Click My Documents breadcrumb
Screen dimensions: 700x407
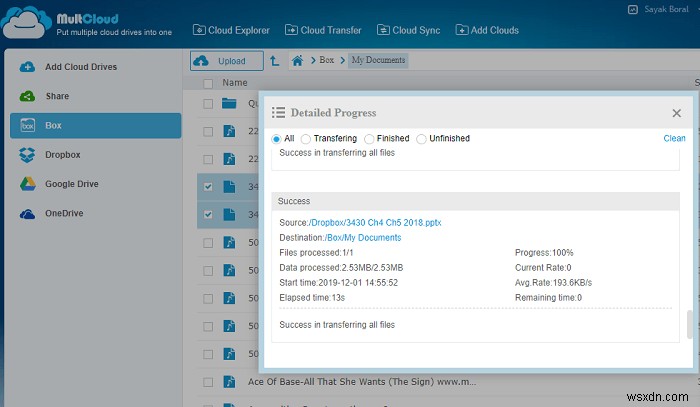[x=378, y=60]
